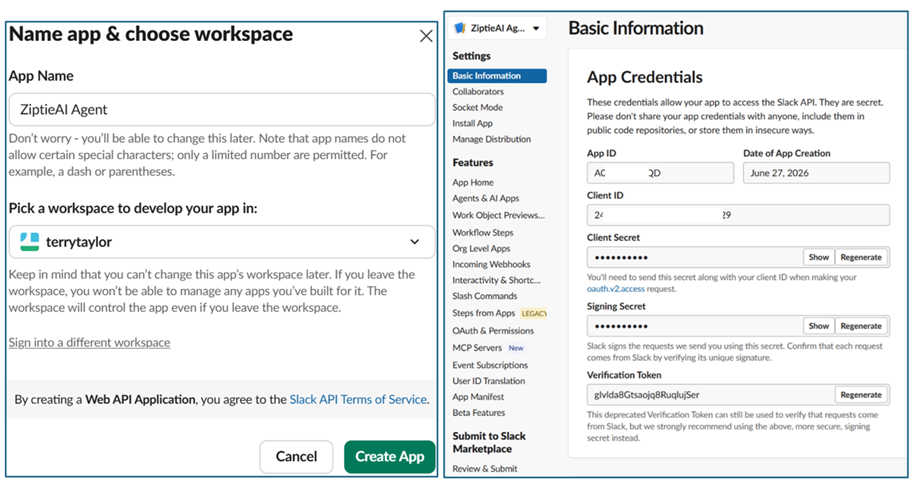Open Event Subscriptions feature page
This screenshot has height=480, width=912.
(x=490, y=365)
